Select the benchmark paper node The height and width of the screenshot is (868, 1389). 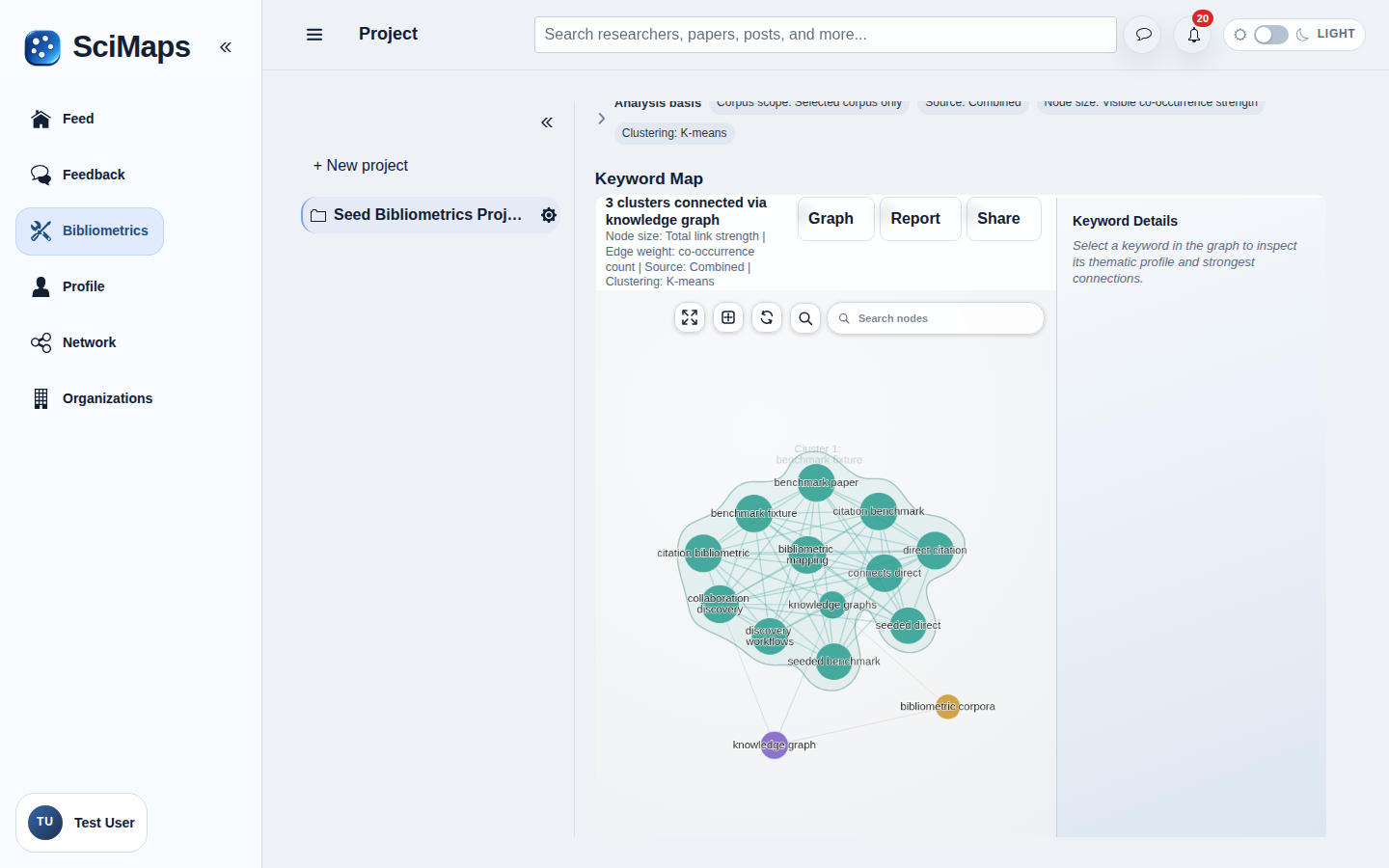pyautogui.click(x=816, y=482)
